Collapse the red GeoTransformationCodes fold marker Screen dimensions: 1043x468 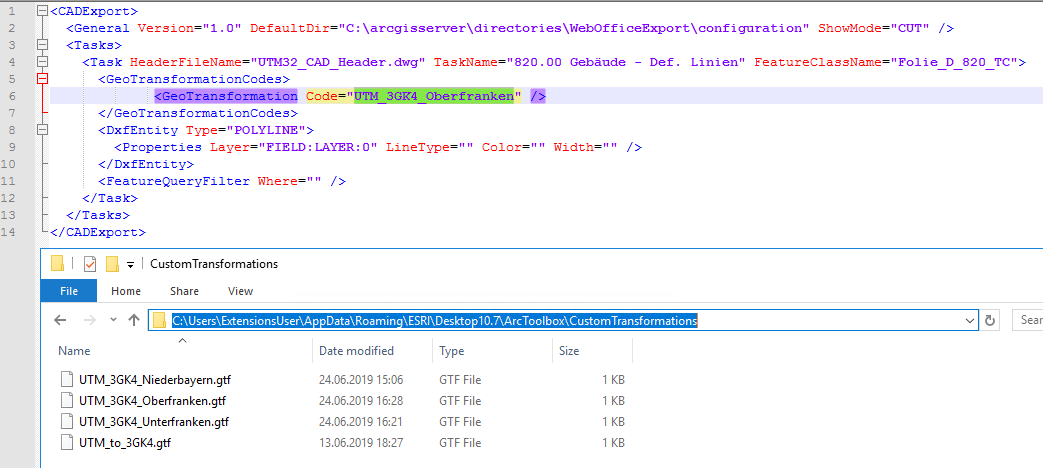41,78
